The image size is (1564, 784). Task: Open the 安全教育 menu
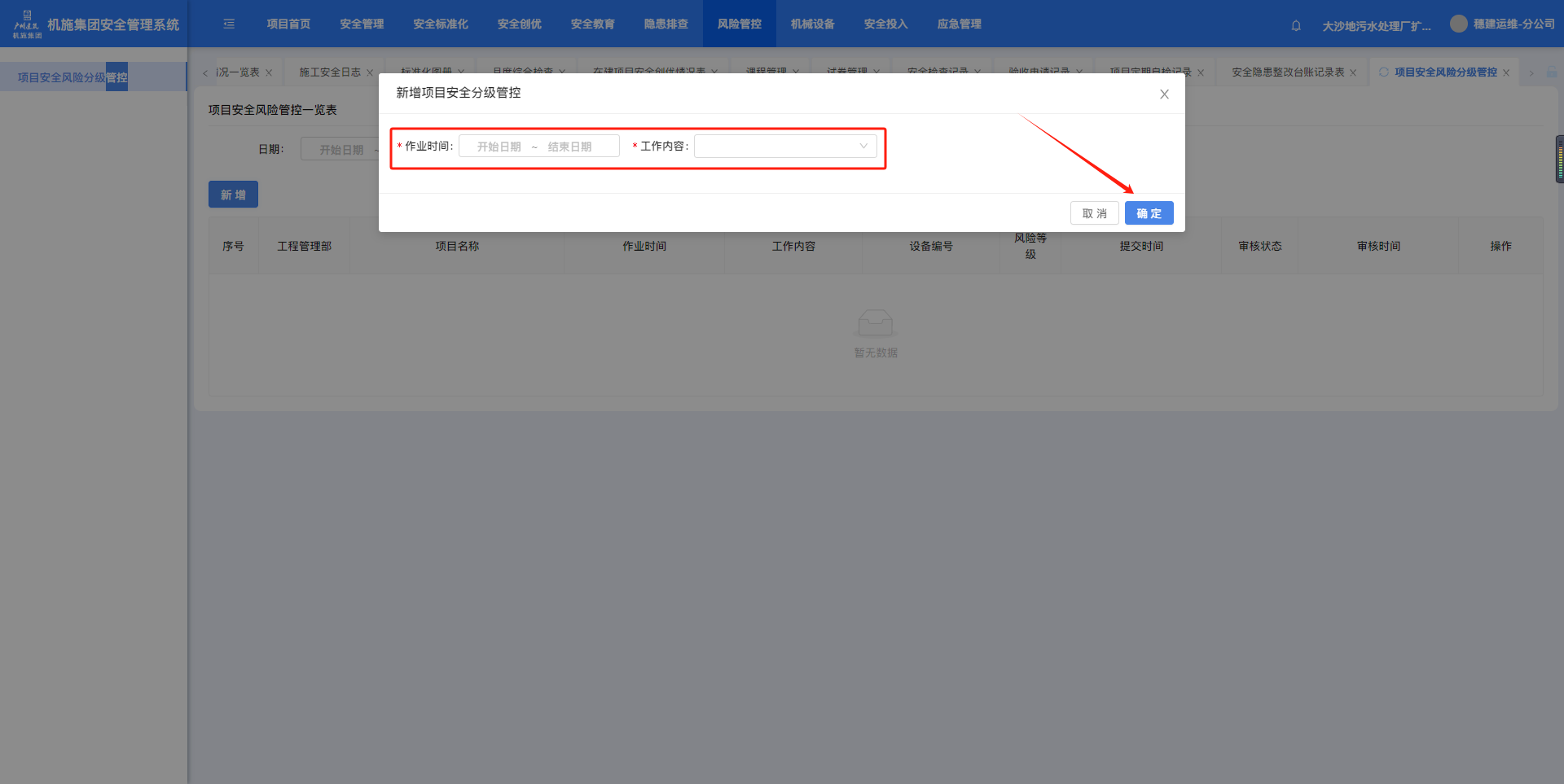coord(592,24)
